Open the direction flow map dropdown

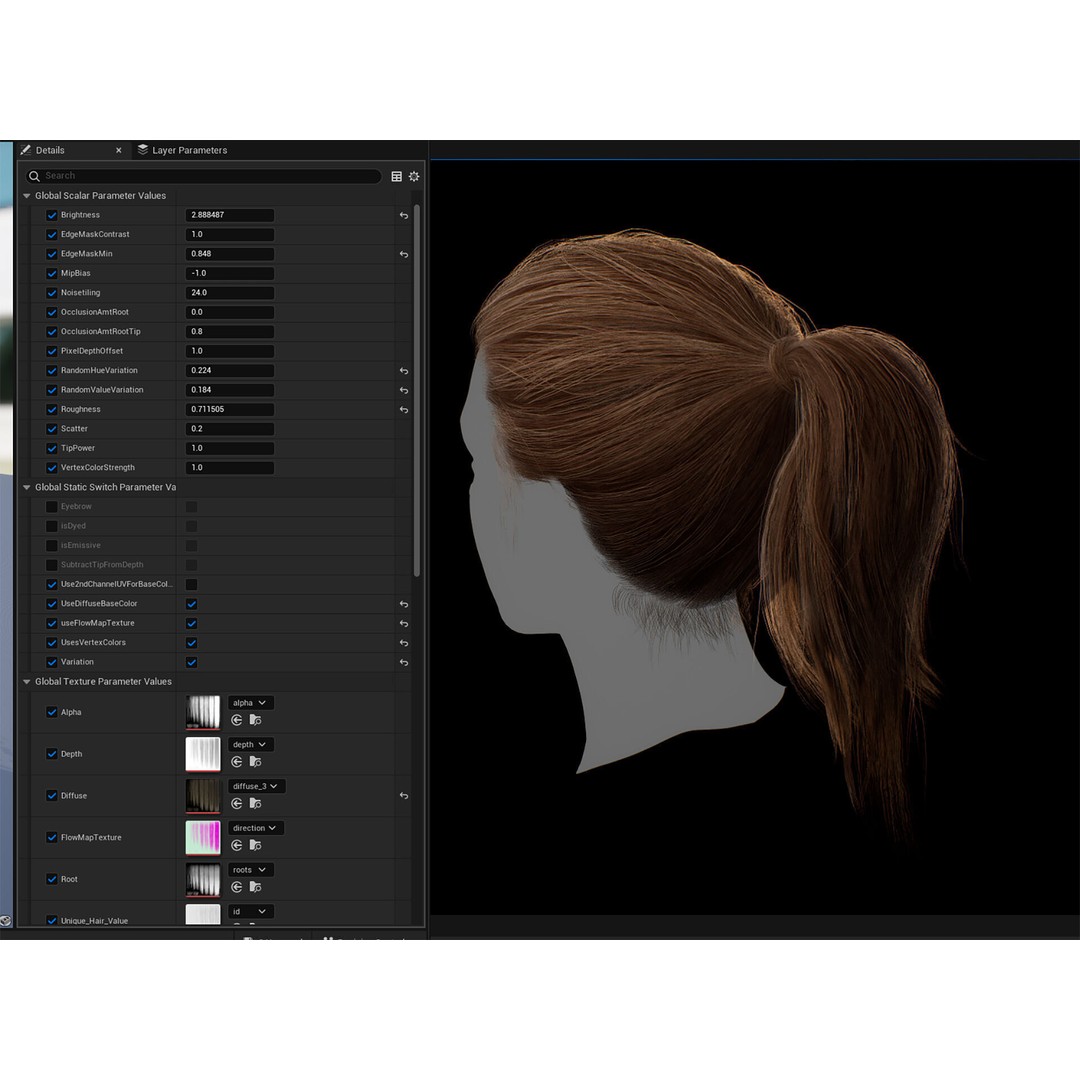pyautogui.click(x=255, y=828)
